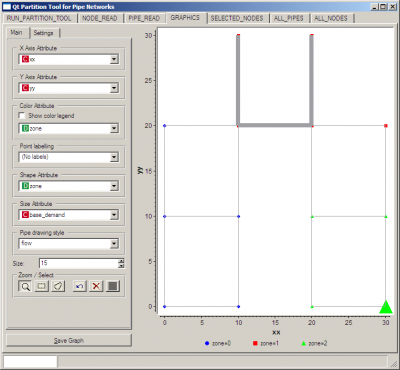
Task: Select the zoom magnifier tool
Action: pos(25,286)
